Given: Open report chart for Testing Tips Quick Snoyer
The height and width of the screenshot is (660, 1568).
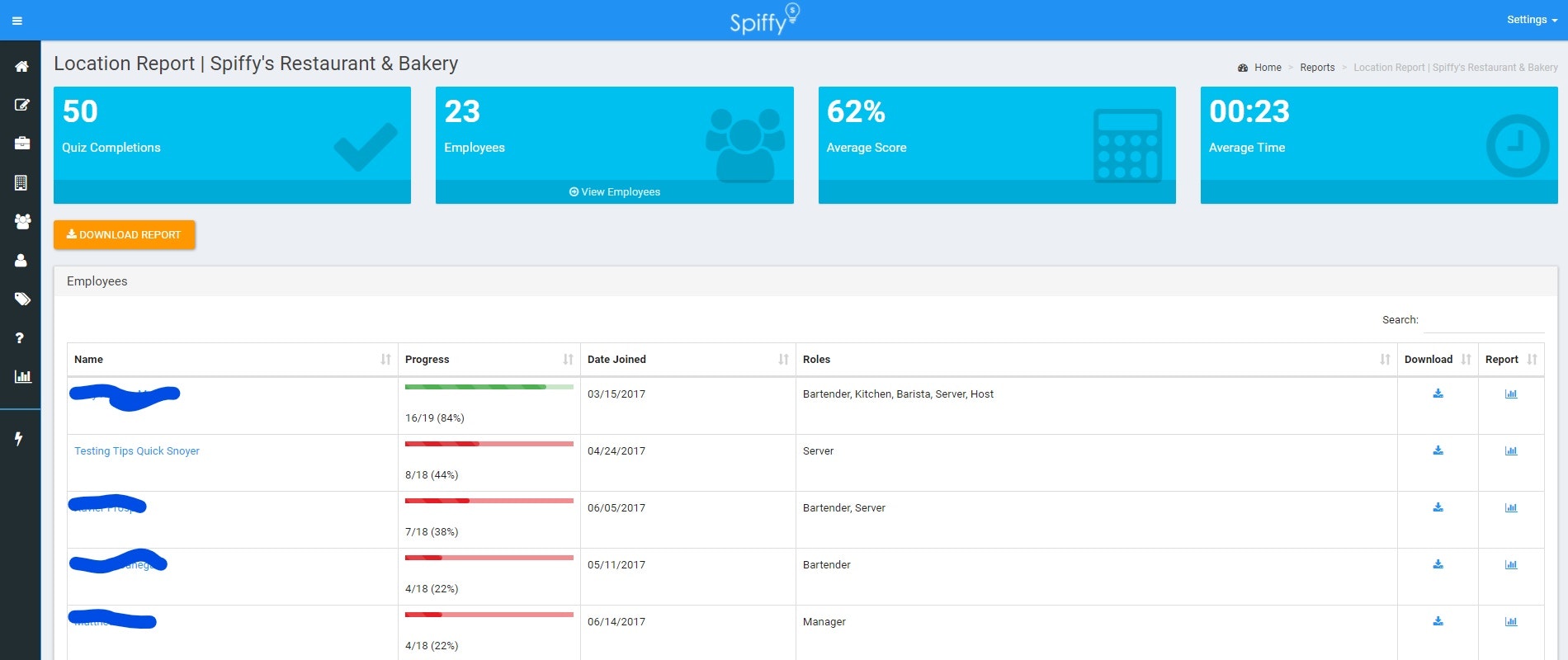Looking at the screenshot, I should [1511, 450].
